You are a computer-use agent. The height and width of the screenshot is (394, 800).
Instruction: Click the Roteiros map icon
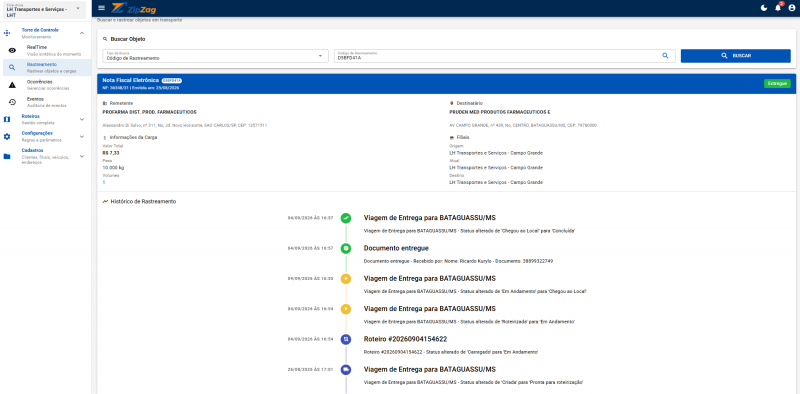[x=7, y=119]
